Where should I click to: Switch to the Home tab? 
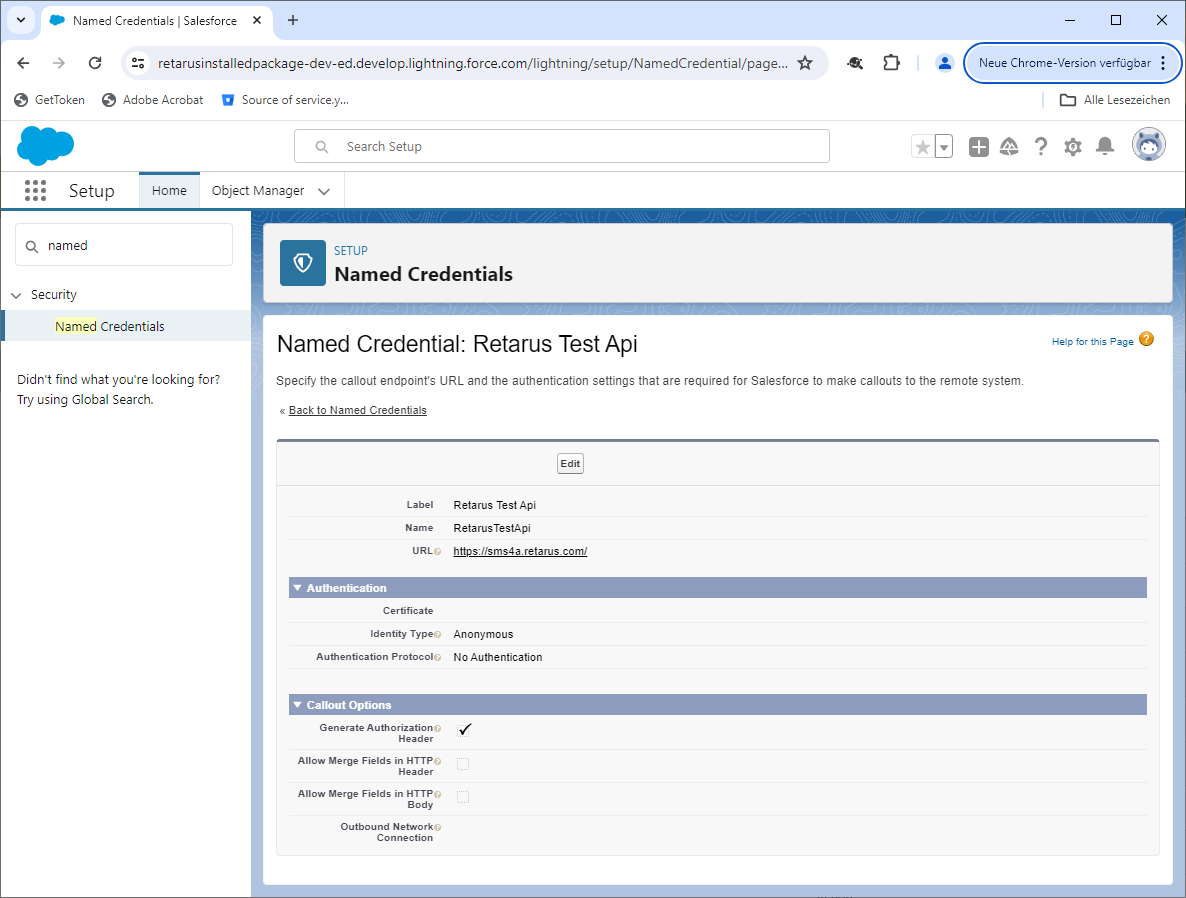pos(169,191)
